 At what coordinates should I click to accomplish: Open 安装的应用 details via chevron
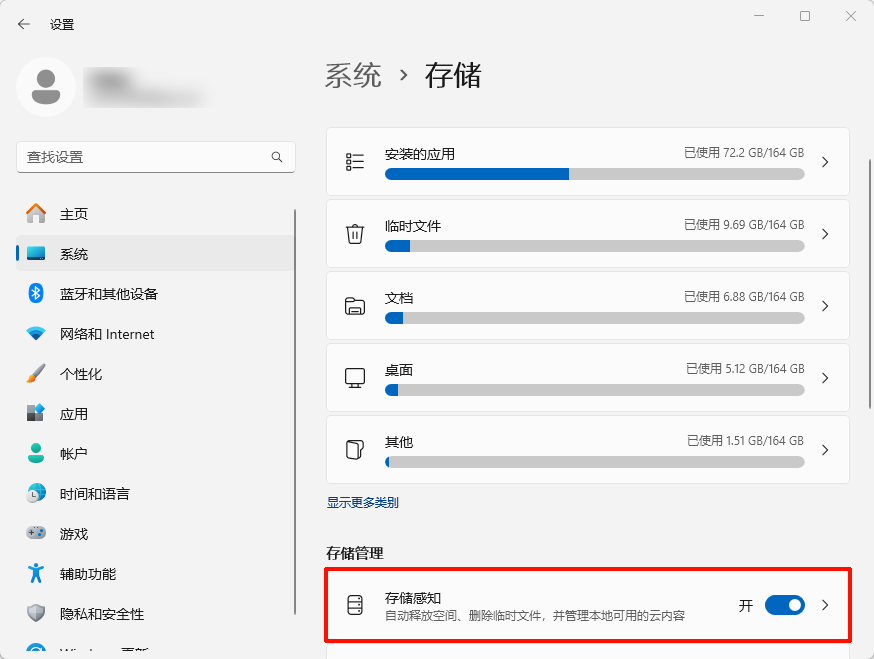pos(825,161)
